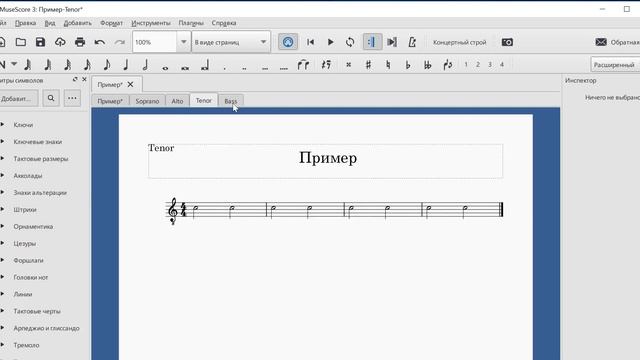Select voice 4 button
640x360 pixels.
[502, 64]
